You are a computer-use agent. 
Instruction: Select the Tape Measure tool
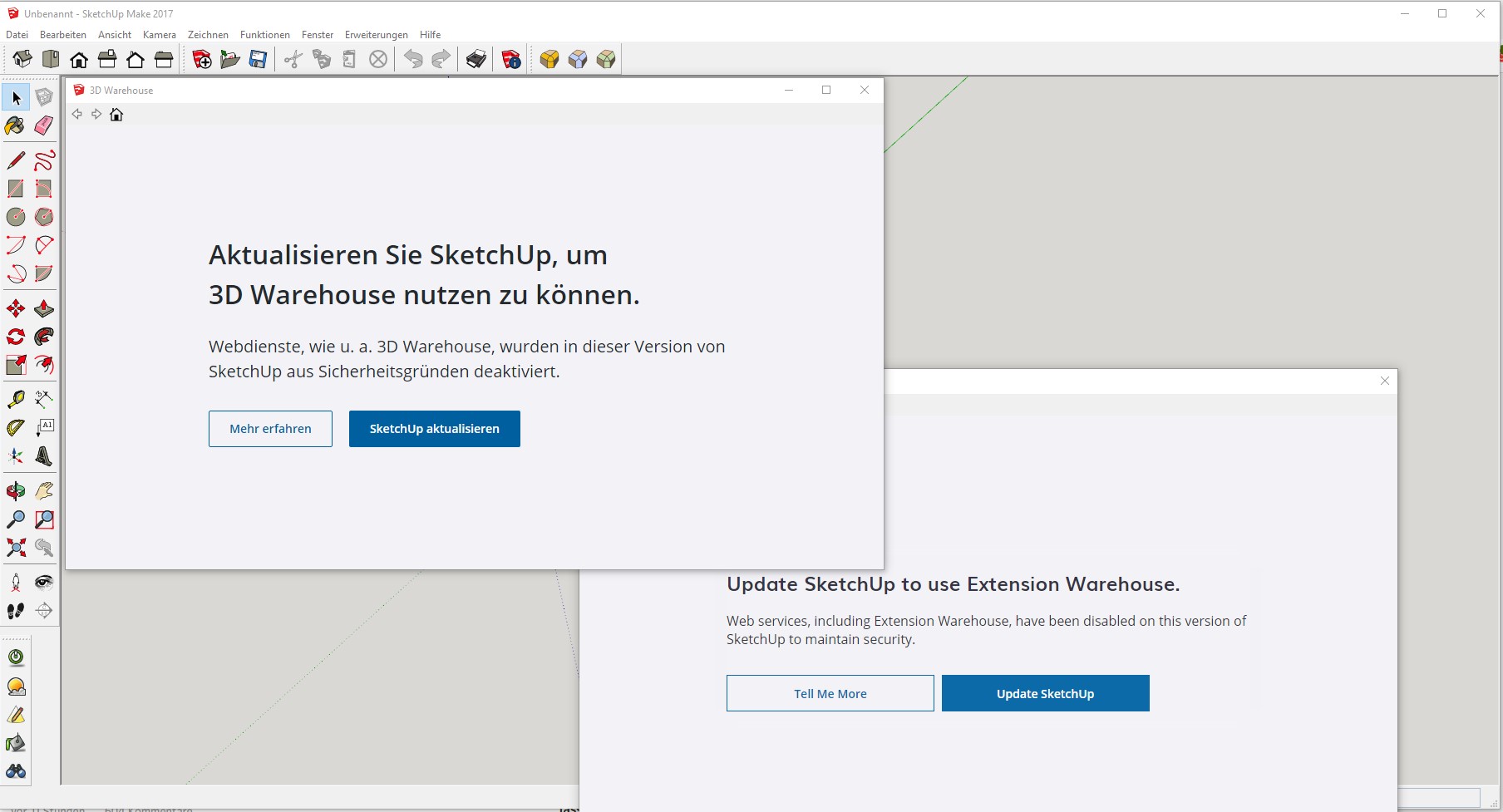16,400
